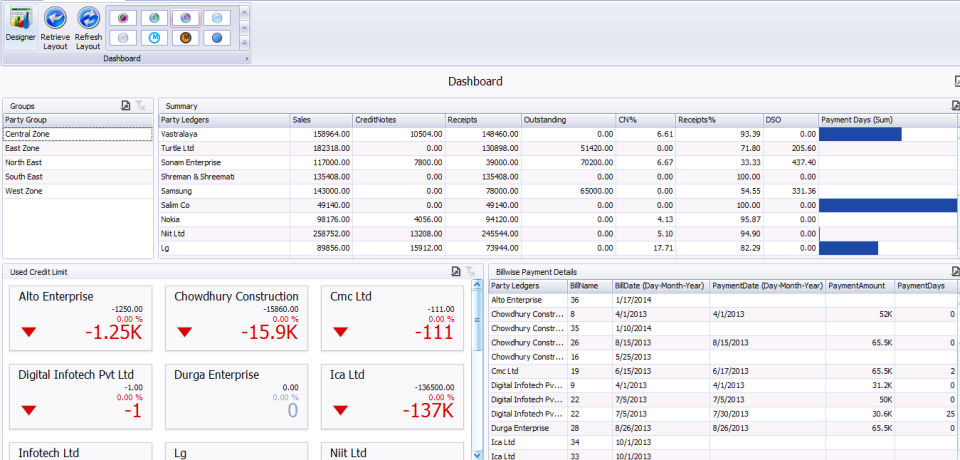
Task: Open the Dashboard group dialog launcher
Action: pos(246,59)
